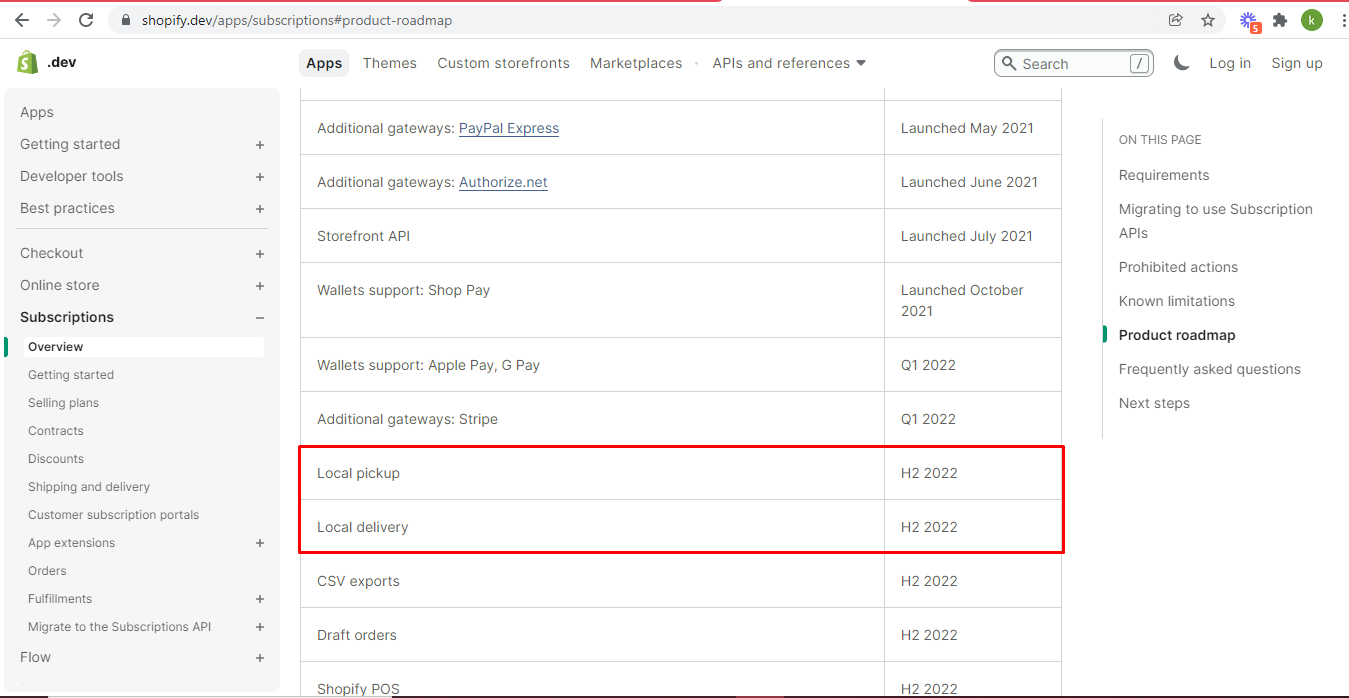Open the Chrome profile avatar
This screenshot has width=1349, height=698.
[1311, 20]
